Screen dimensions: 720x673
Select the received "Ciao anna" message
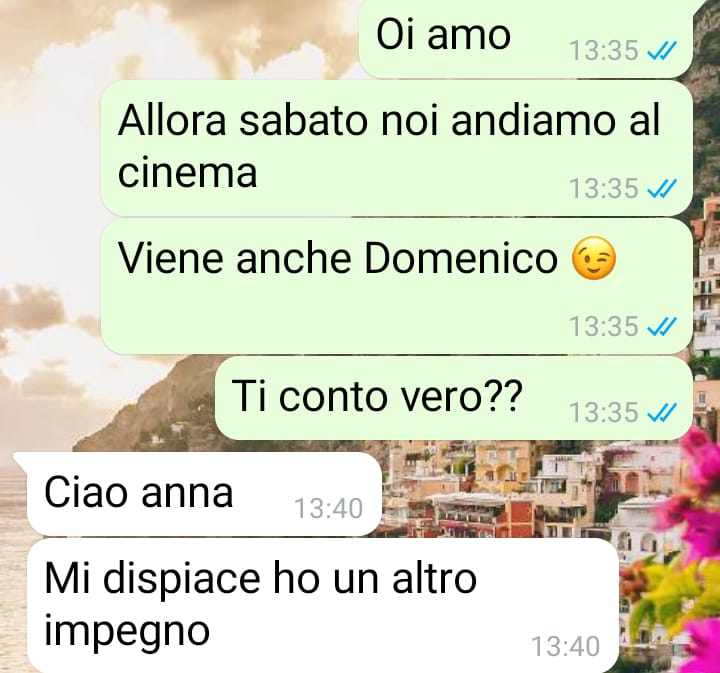204,494
